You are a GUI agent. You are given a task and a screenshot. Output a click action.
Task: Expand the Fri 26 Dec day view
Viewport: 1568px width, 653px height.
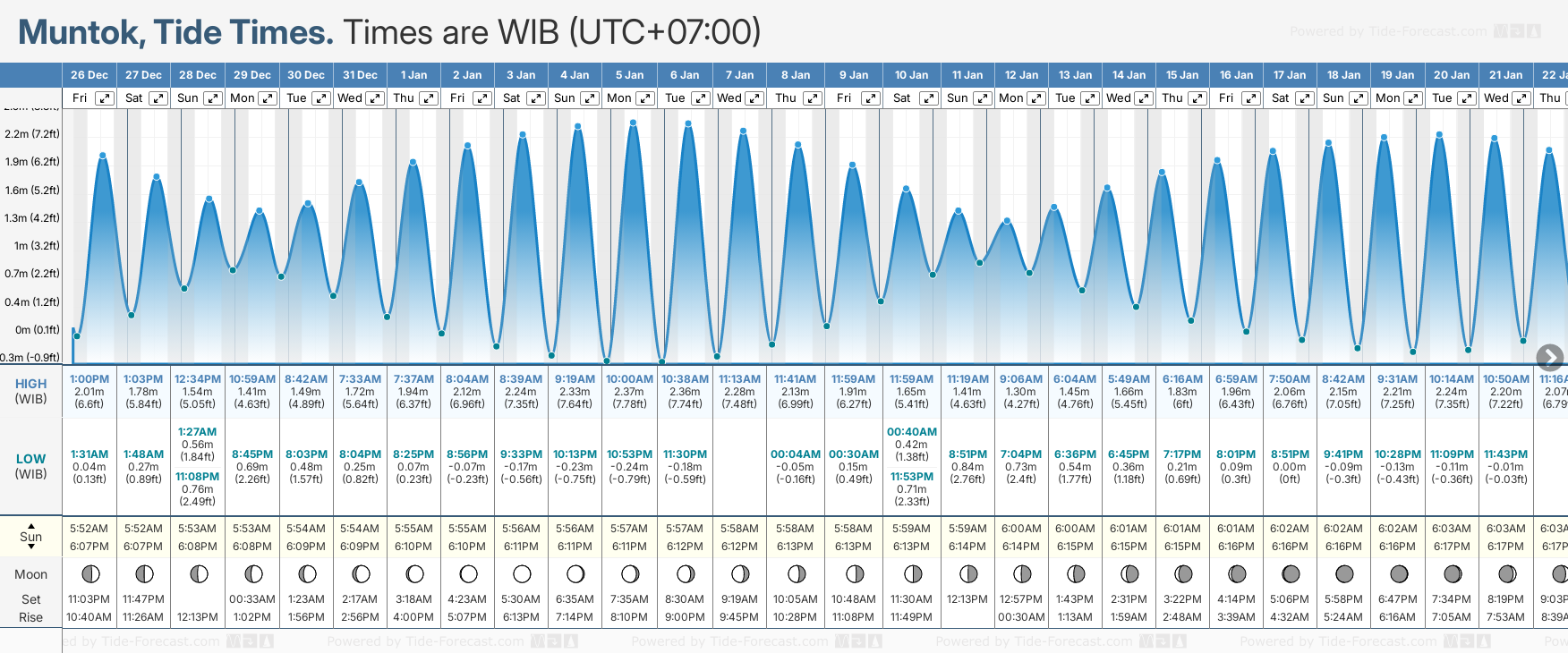click(105, 98)
